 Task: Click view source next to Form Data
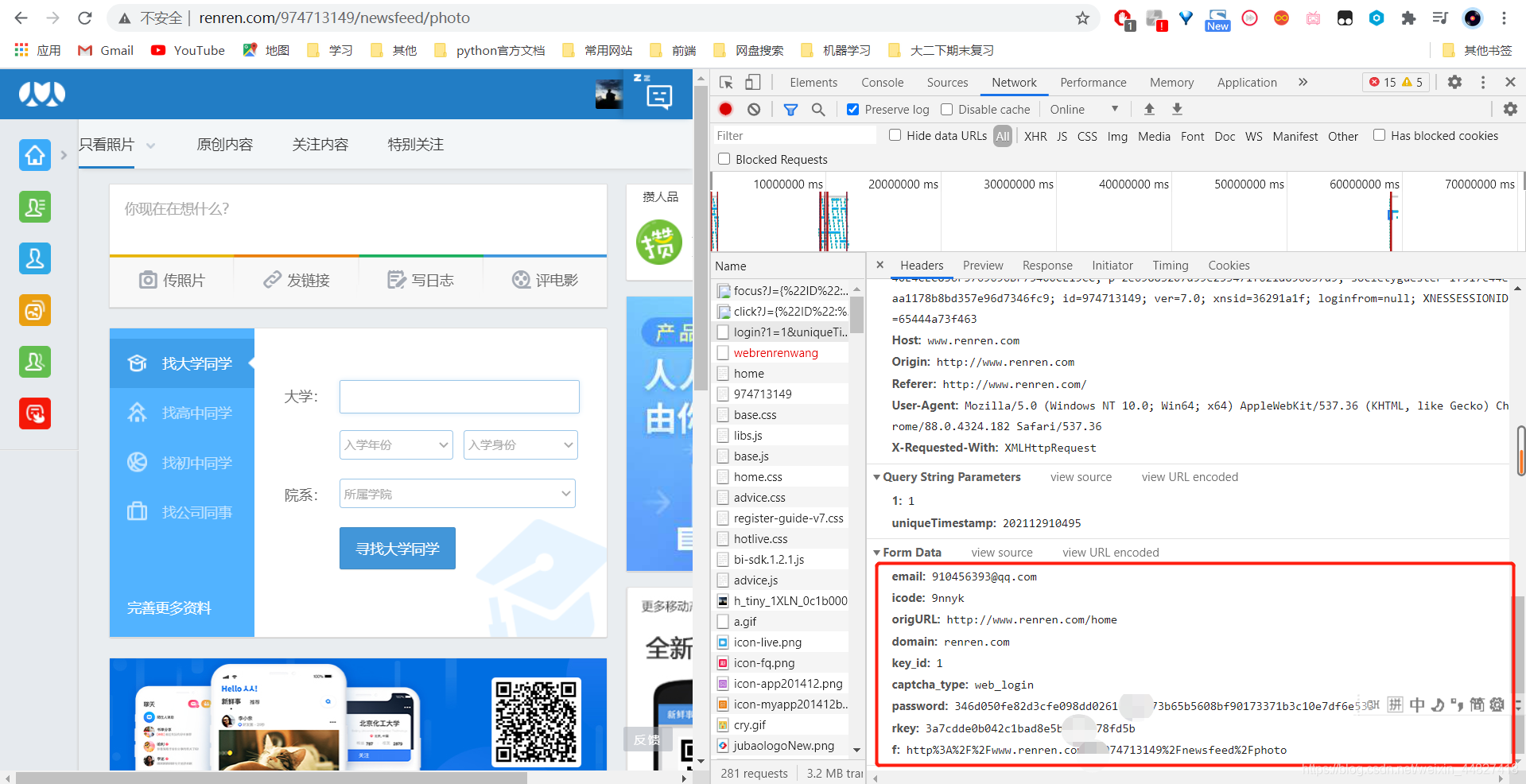click(x=1002, y=553)
